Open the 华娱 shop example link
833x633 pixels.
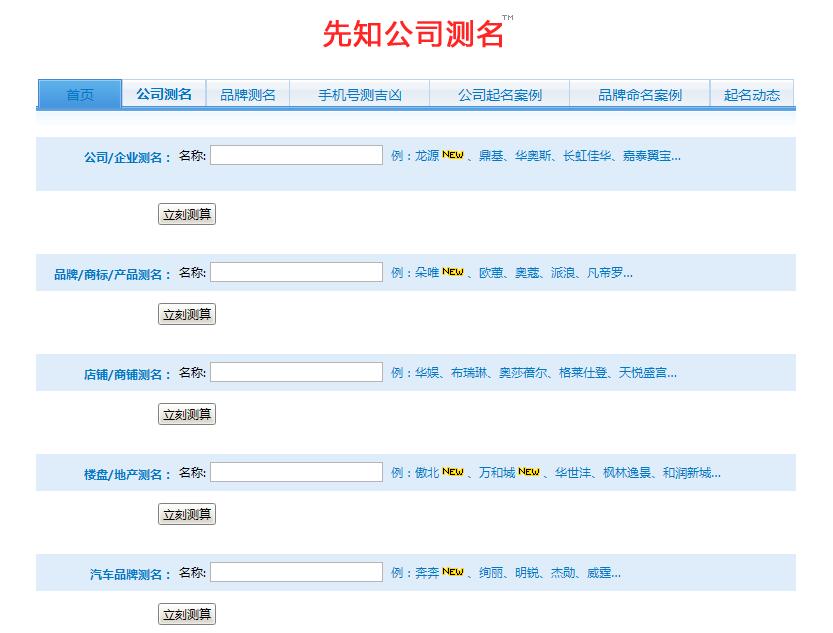click(x=427, y=373)
